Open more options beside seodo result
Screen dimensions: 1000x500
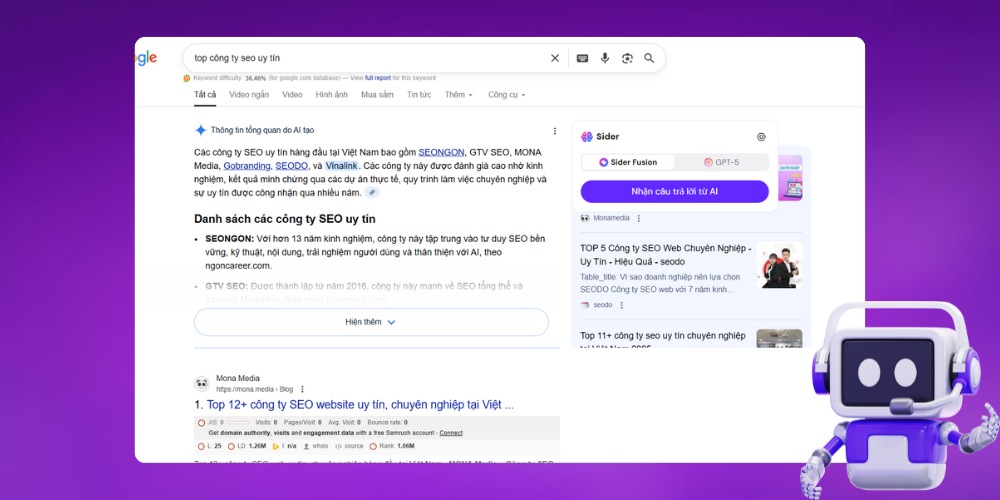pos(622,305)
